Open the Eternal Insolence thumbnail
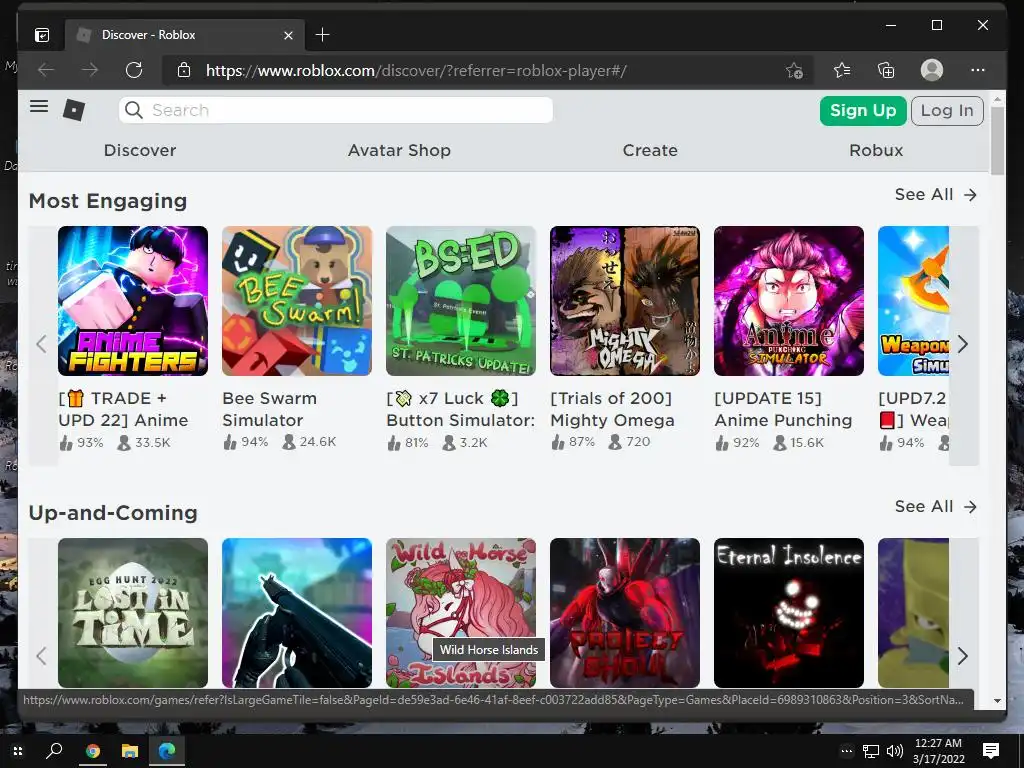The height and width of the screenshot is (768, 1024). tap(789, 613)
